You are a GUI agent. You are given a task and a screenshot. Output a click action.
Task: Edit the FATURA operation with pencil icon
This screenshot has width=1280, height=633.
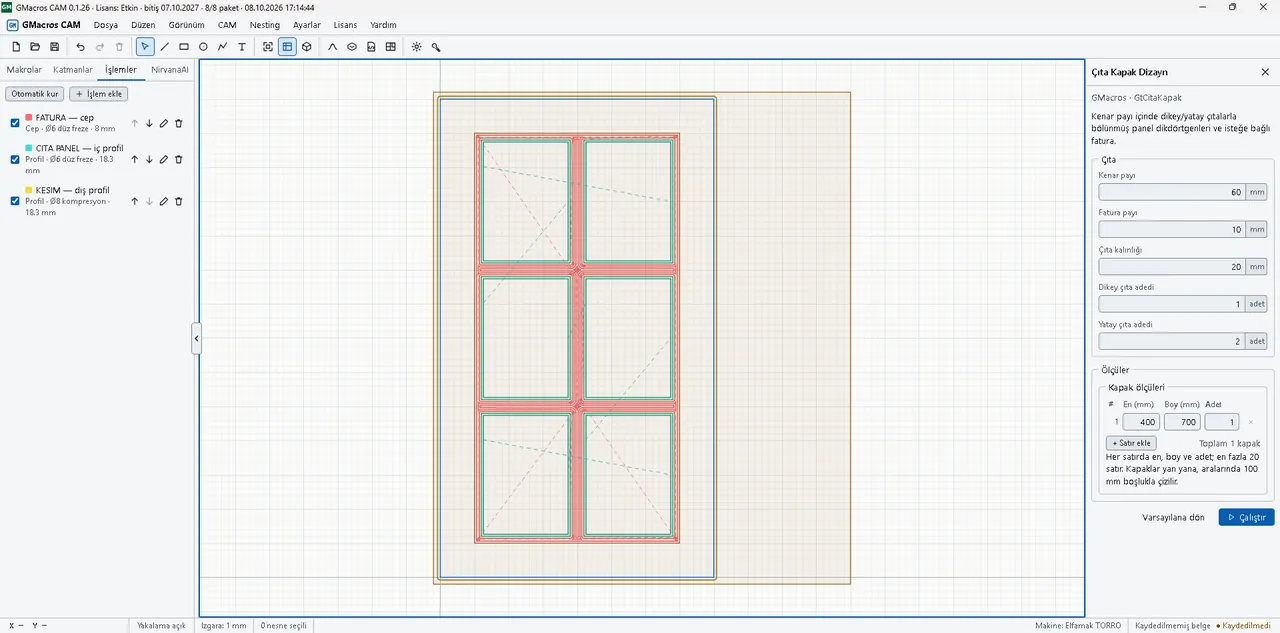[x=164, y=123]
